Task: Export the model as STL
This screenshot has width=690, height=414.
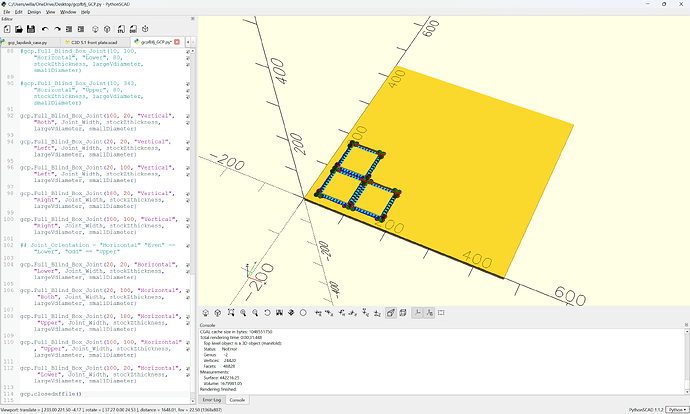Action: 121,29
